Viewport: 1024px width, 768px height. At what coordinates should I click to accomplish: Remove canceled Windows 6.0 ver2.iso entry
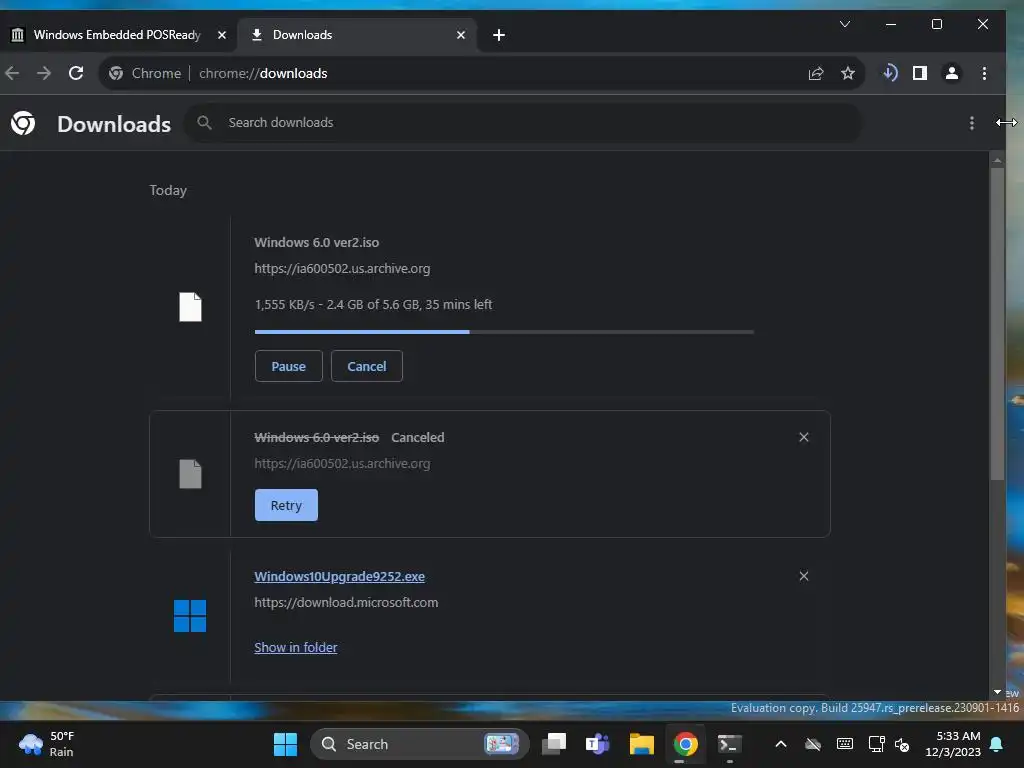(x=804, y=437)
